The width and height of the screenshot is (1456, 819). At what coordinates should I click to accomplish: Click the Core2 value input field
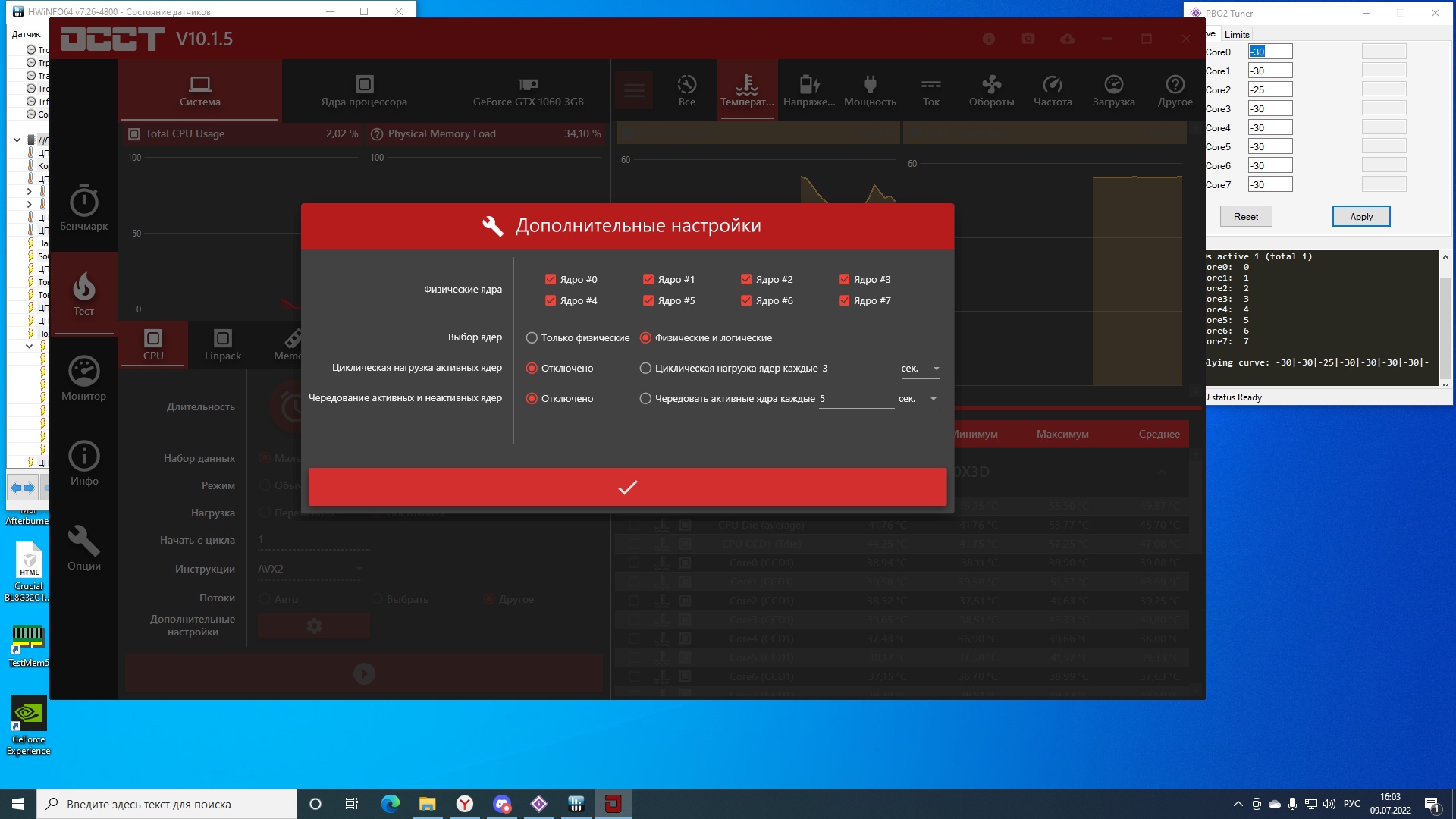point(1269,89)
